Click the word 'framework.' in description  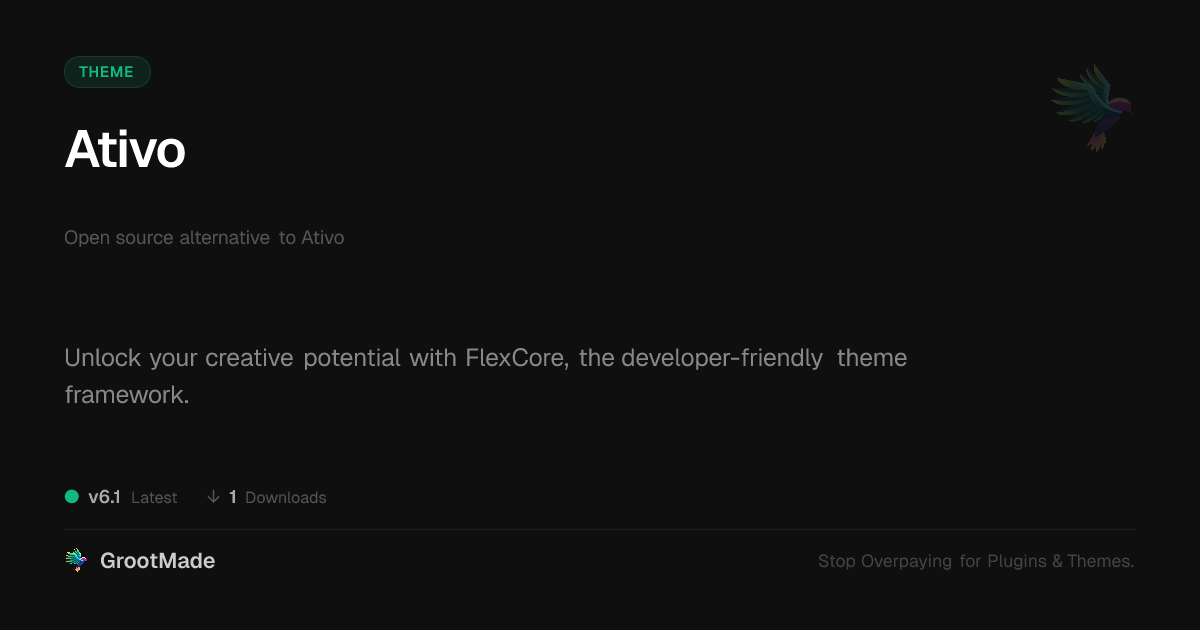pyautogui.click(x=127, y=395)
